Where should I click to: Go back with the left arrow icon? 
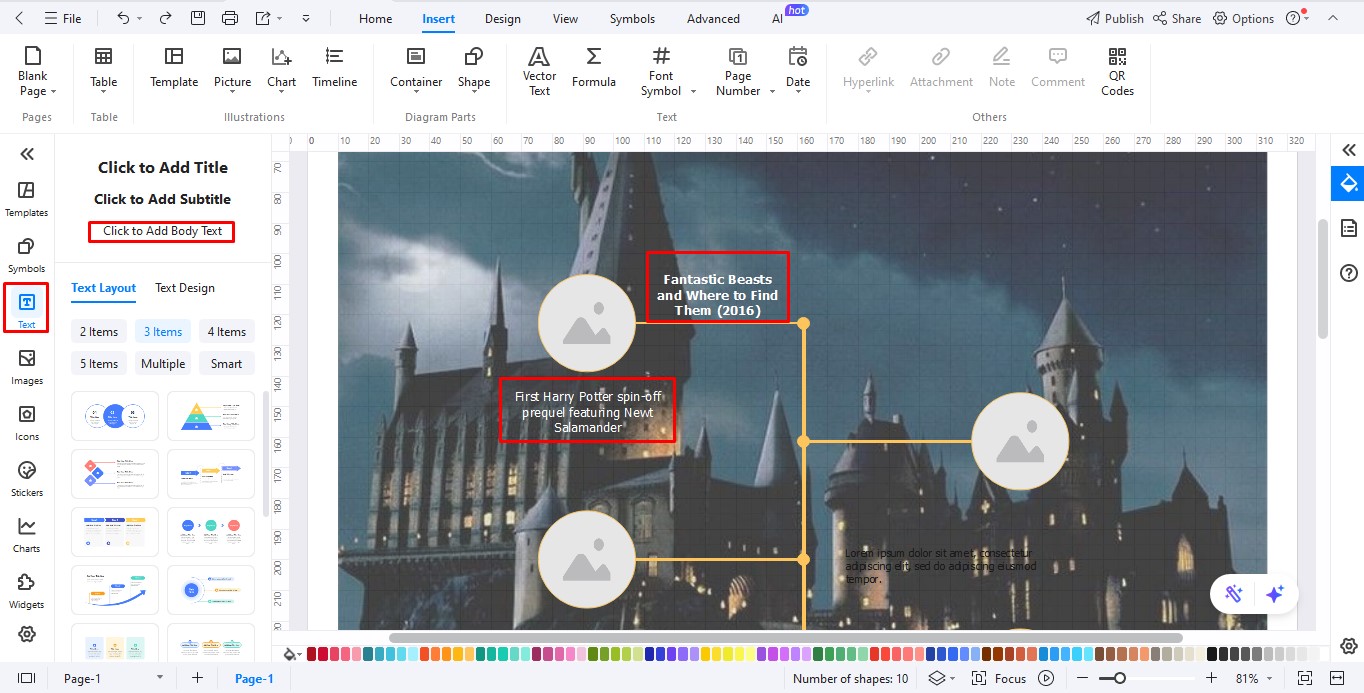[20, 18]
